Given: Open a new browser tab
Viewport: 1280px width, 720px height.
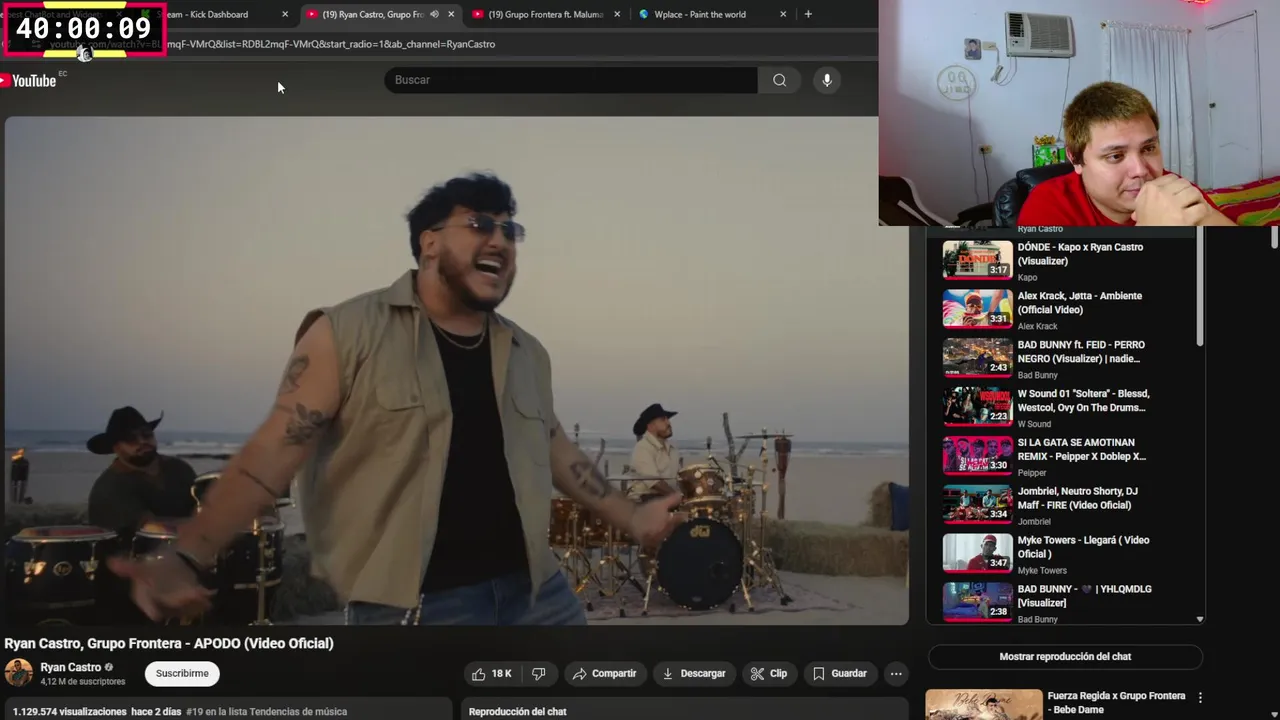Looking at the screenshot, I should [808, 14].
